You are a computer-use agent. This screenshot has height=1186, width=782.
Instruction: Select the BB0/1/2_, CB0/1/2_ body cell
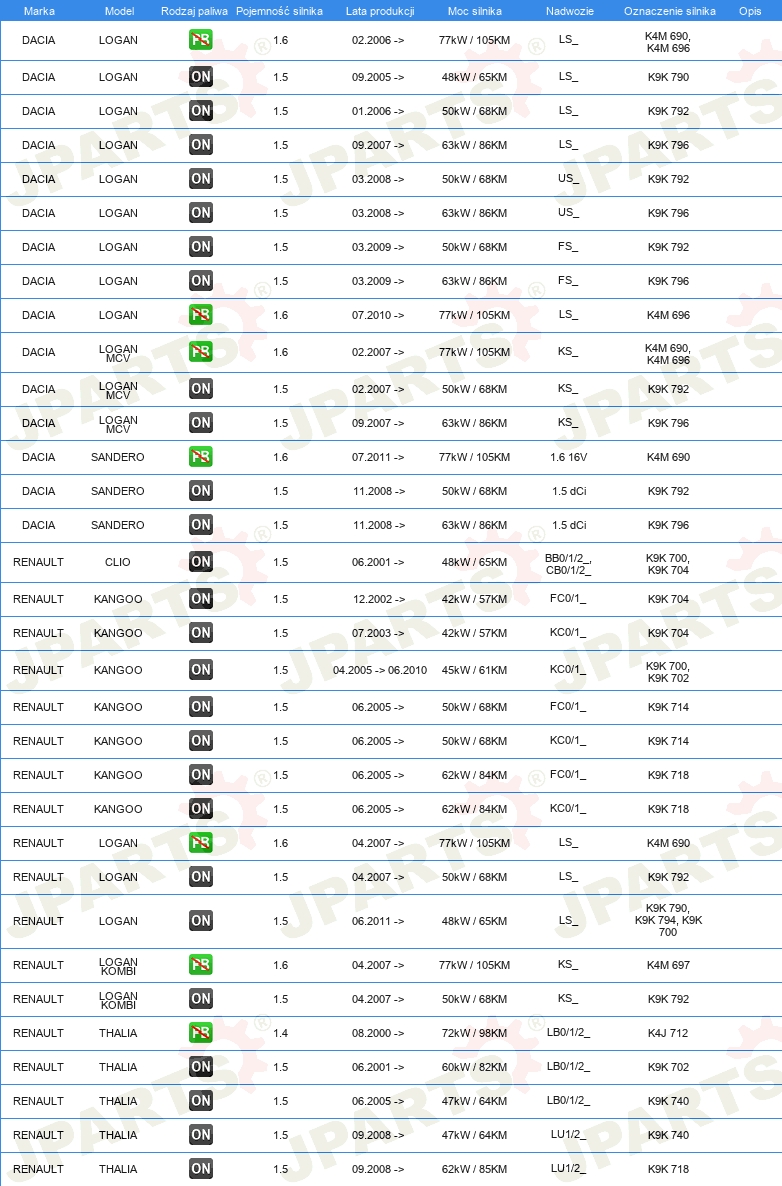point(568,564)
